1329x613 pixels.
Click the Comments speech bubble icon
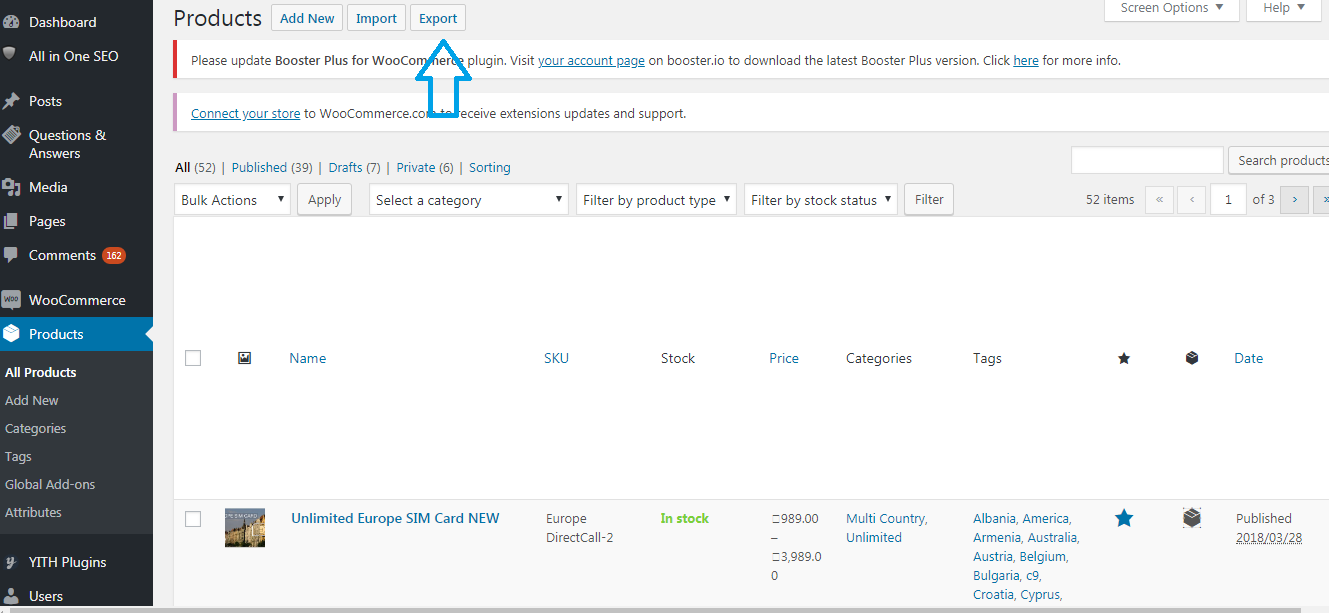11,255
